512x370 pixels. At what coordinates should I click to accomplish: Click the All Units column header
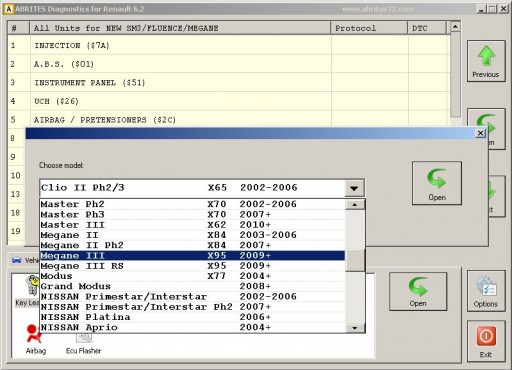pos(180,28)
